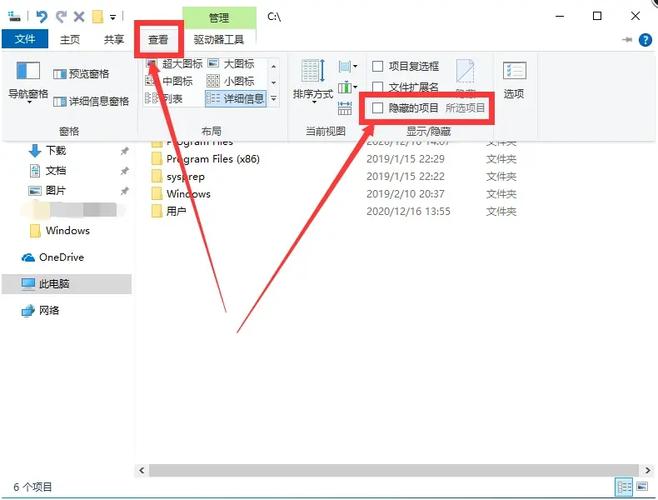Choose 小图标 layout
The width and height of the screenshot is (658, 500).
[x=230, y=81]
